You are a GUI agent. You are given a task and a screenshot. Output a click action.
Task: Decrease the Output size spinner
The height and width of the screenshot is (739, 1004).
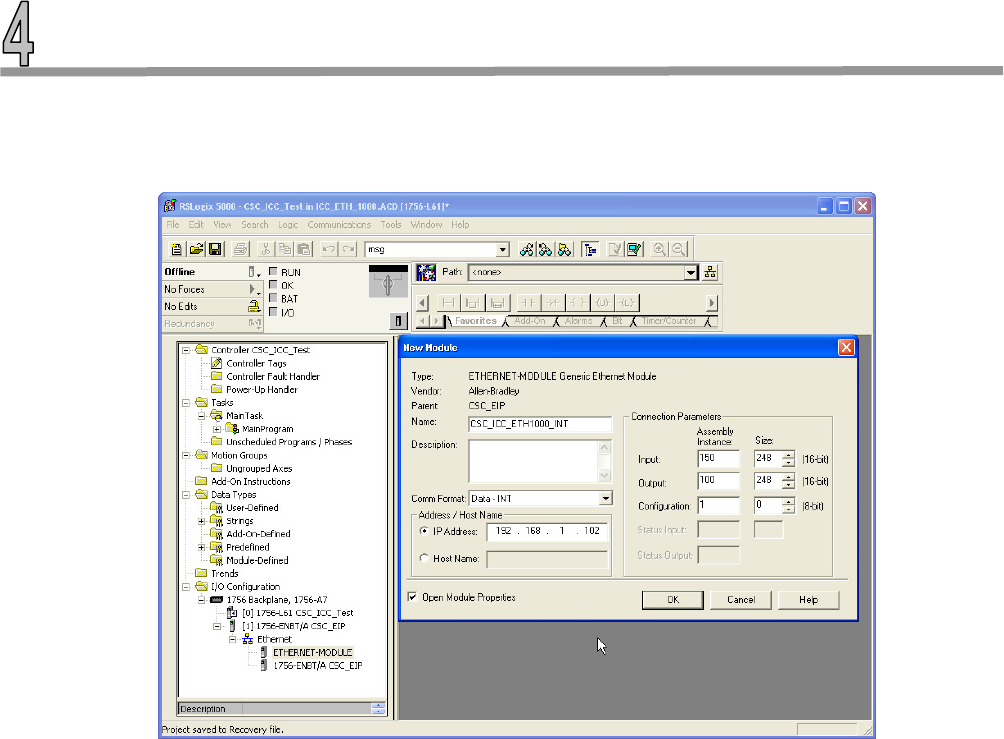click(x=788, y=485)
